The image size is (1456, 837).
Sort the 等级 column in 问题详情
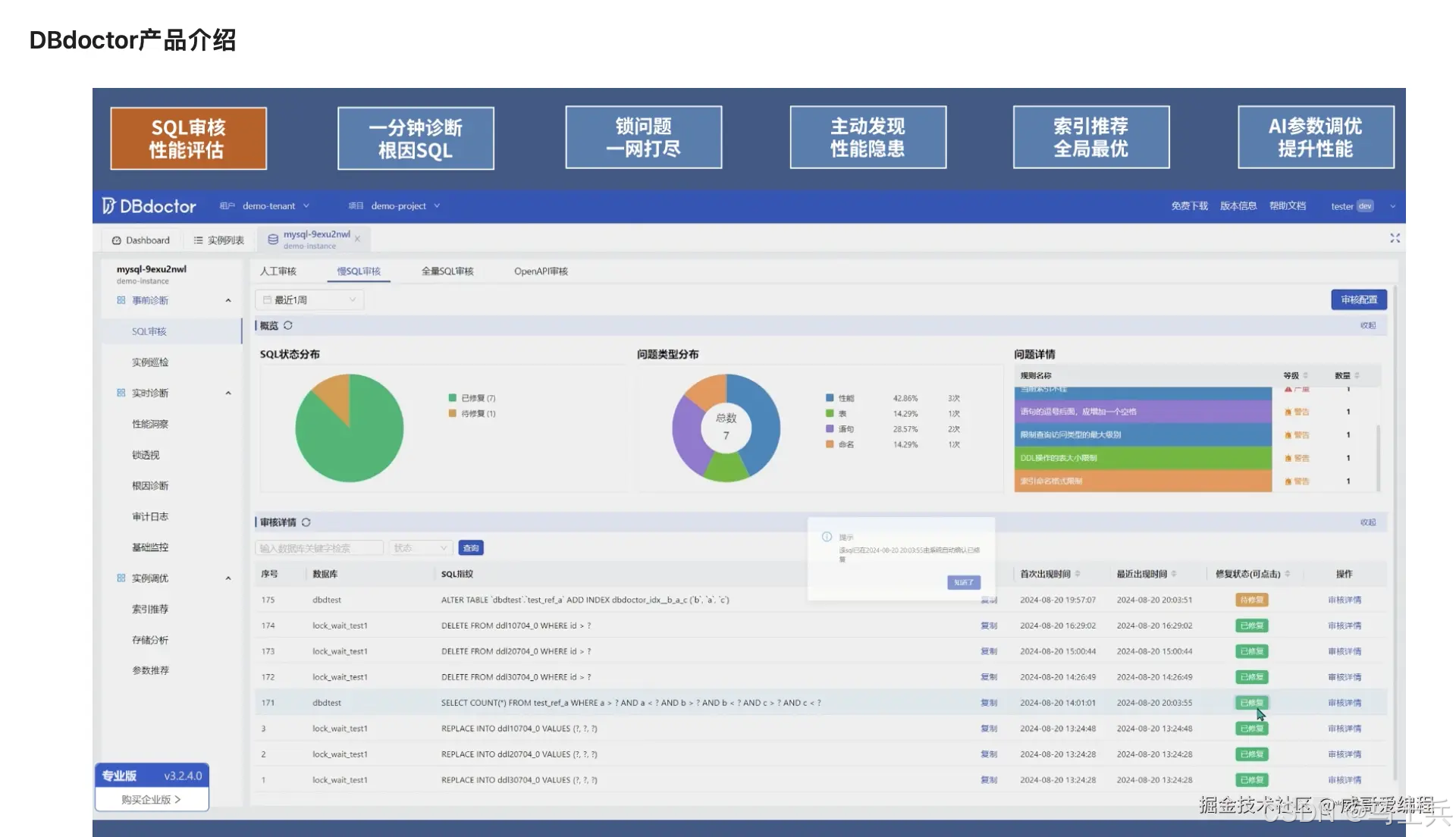pyautogui.click(x=1305, y=375)
